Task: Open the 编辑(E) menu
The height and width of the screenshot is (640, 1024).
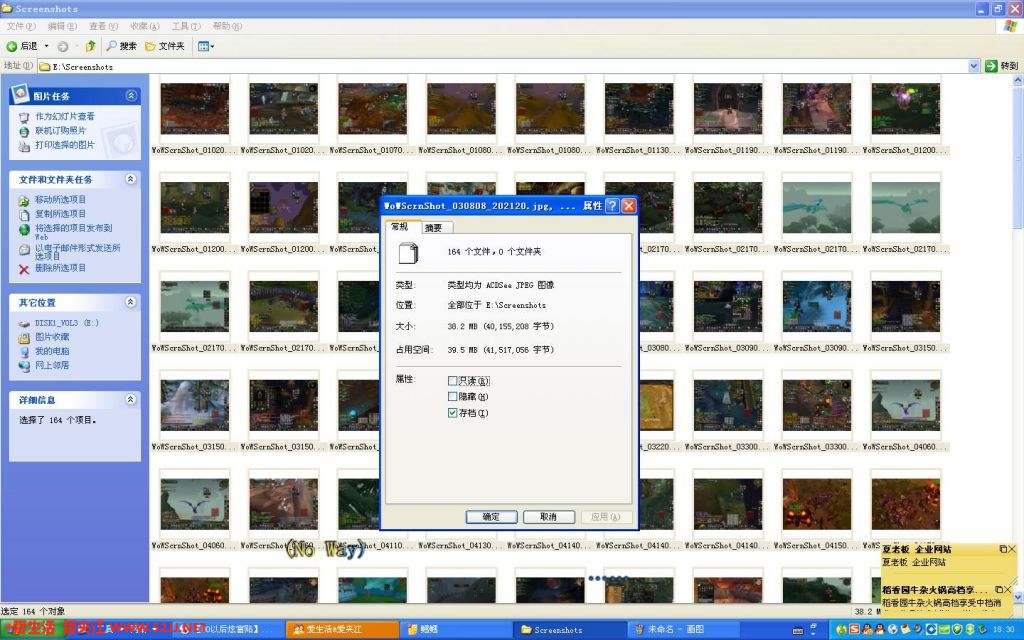Action: coord(62,26)
